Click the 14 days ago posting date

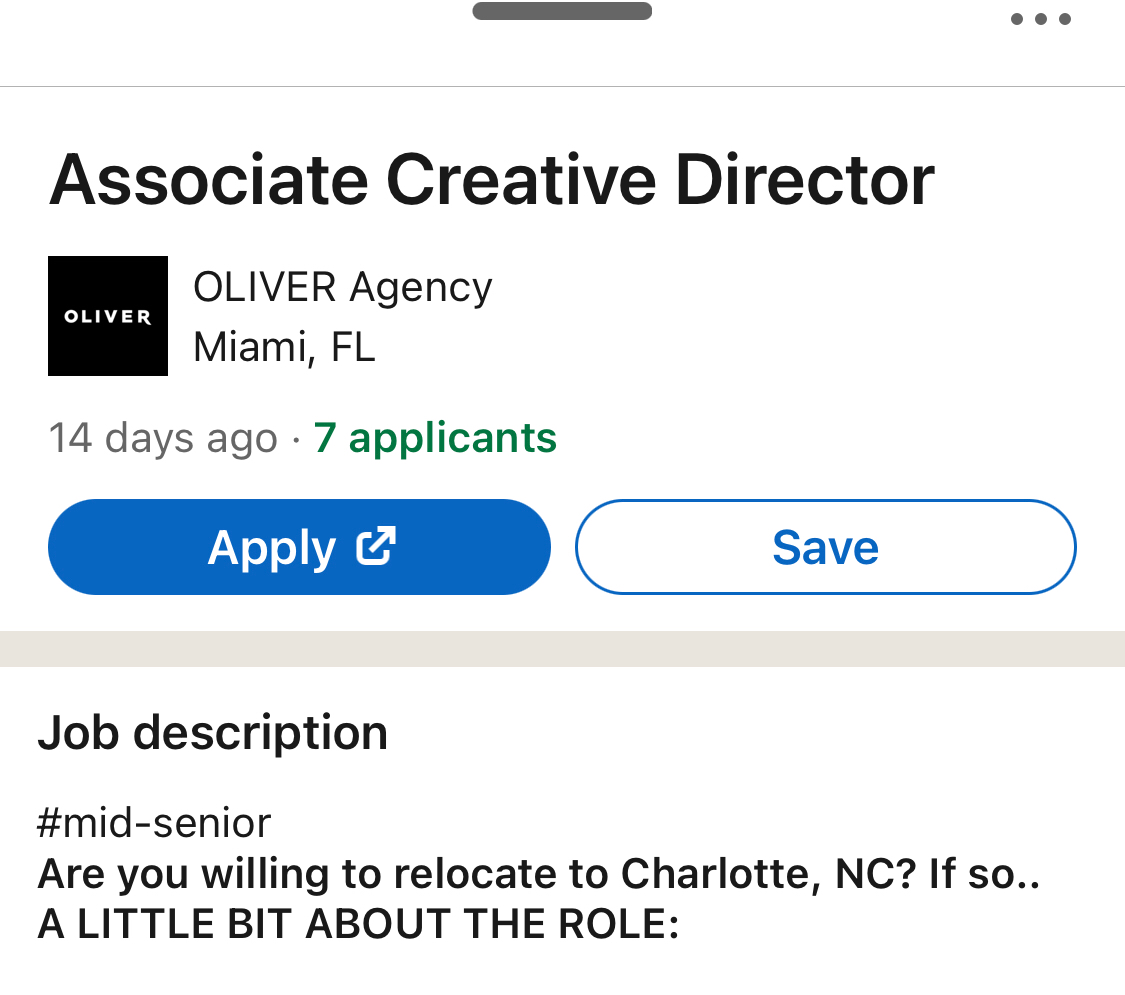[163, 438]
